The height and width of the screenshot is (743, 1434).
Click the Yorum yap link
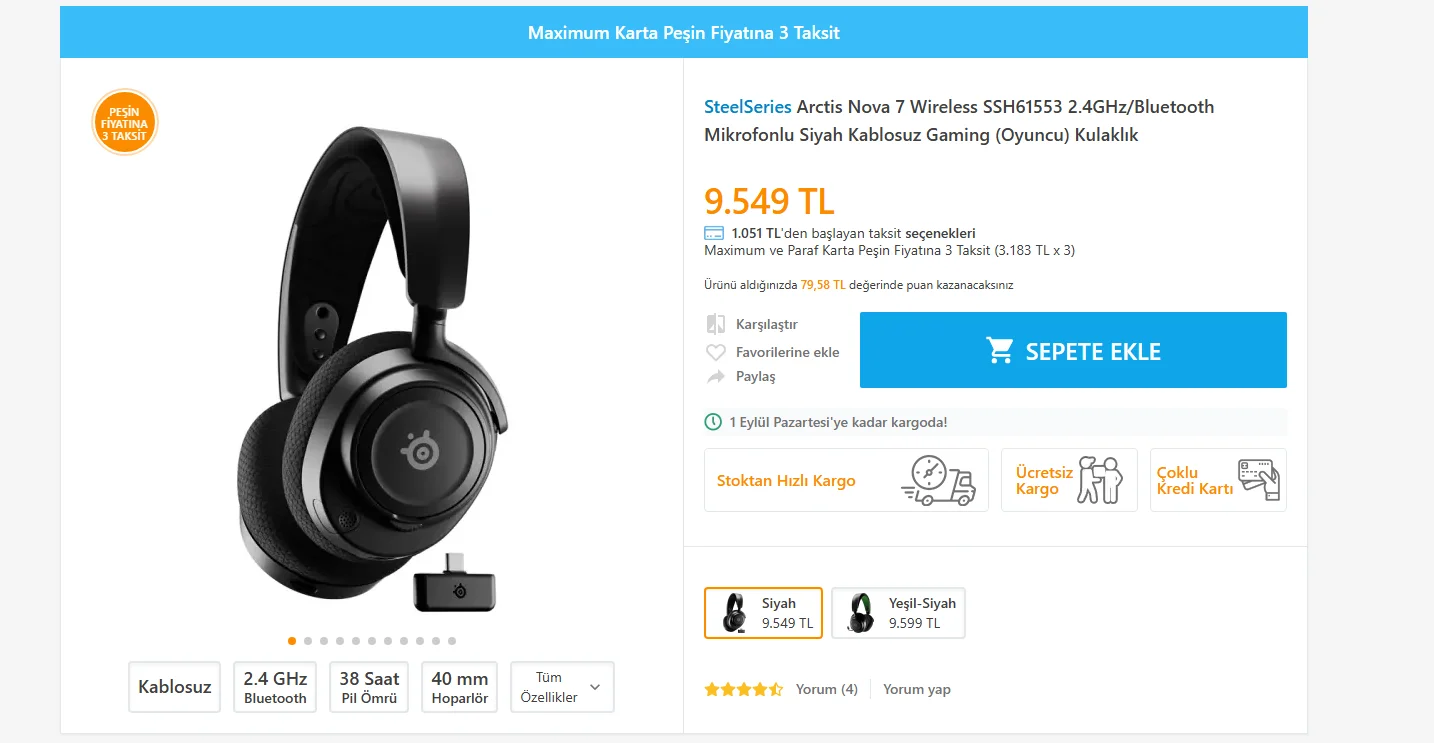click(x=916, y=689)
